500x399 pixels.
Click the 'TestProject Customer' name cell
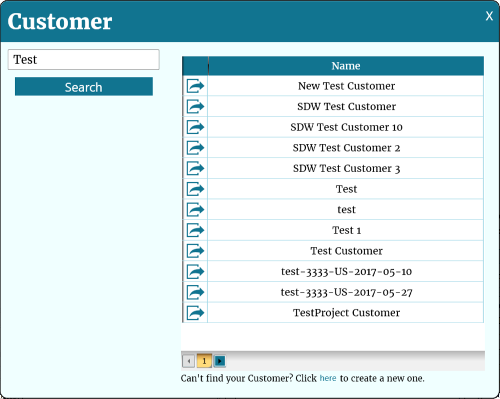(x=346, y=313)
